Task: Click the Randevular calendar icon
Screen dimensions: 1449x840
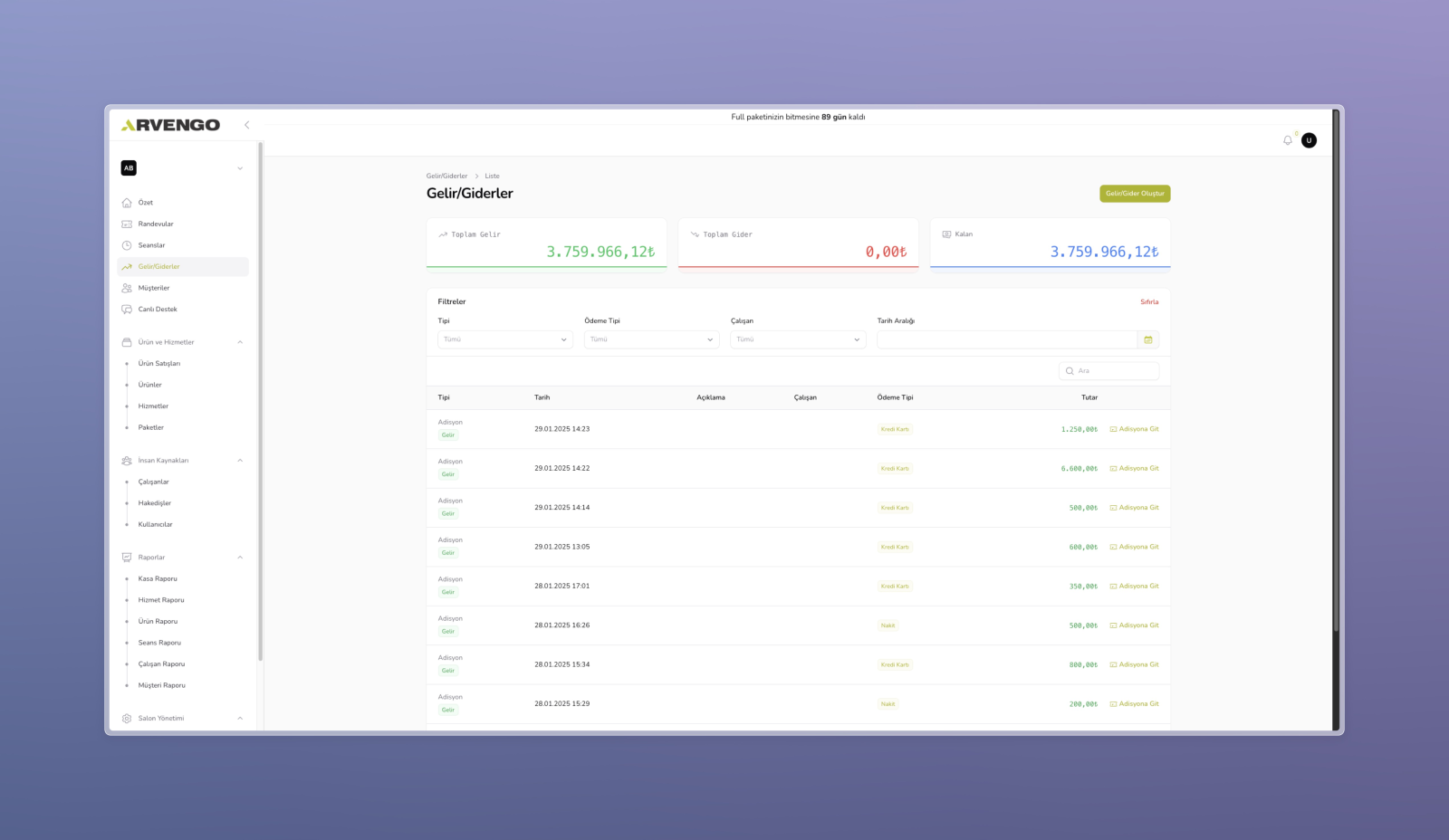Action: coord(127,224)
